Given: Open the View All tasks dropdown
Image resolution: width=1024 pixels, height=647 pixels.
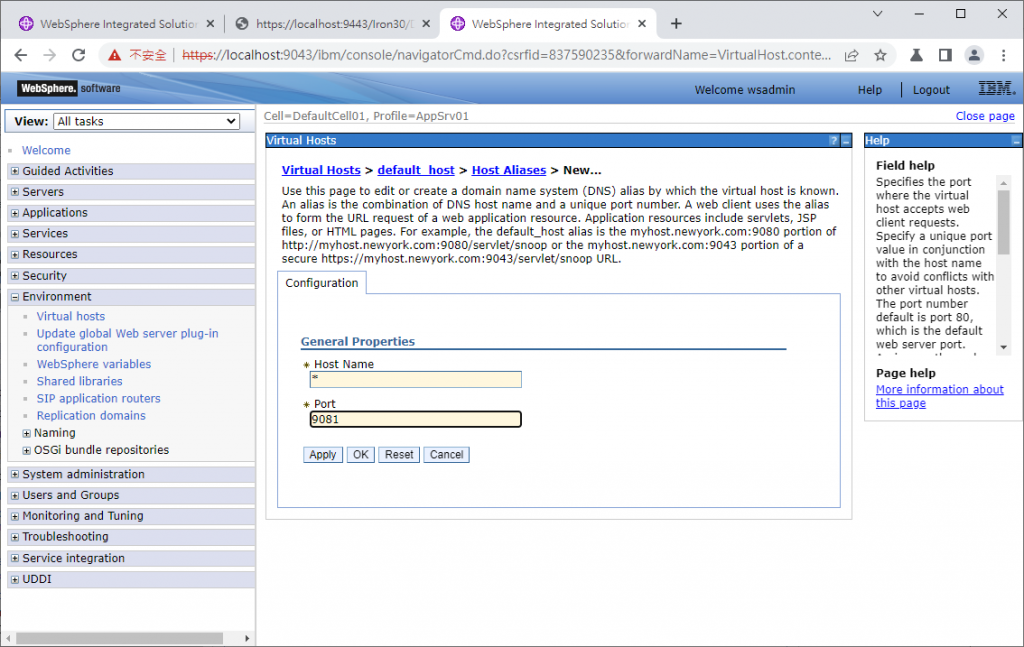Looking at the screenshot, I should (146, 121).
